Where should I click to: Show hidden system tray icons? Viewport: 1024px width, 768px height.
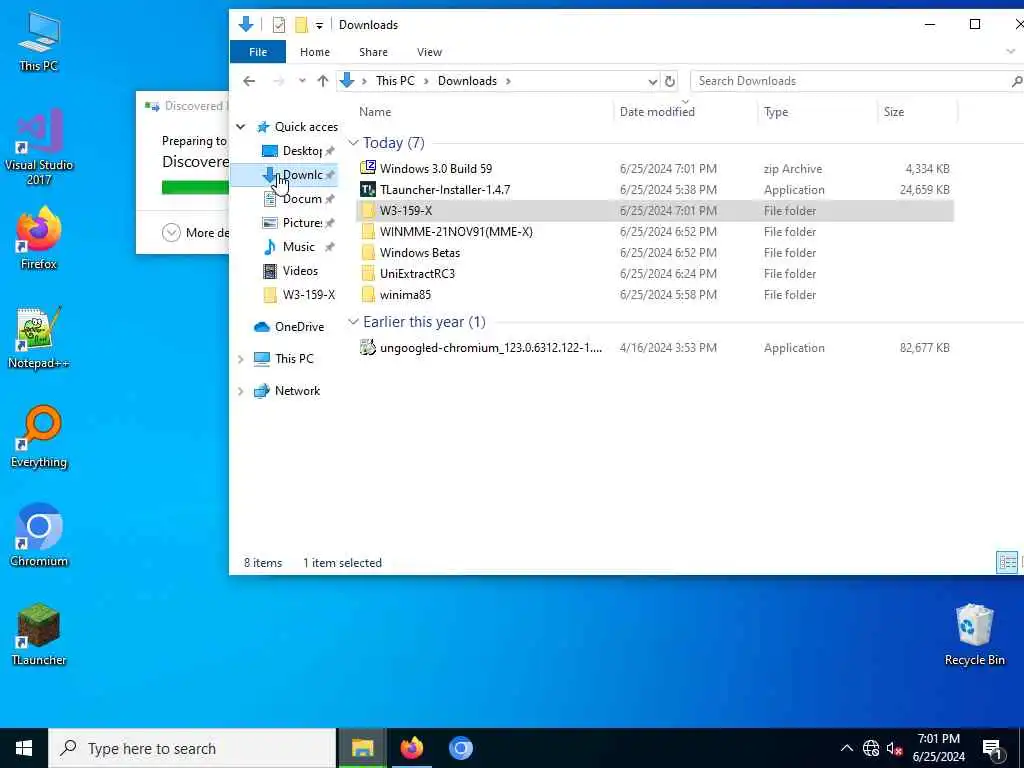coord(846,748)
